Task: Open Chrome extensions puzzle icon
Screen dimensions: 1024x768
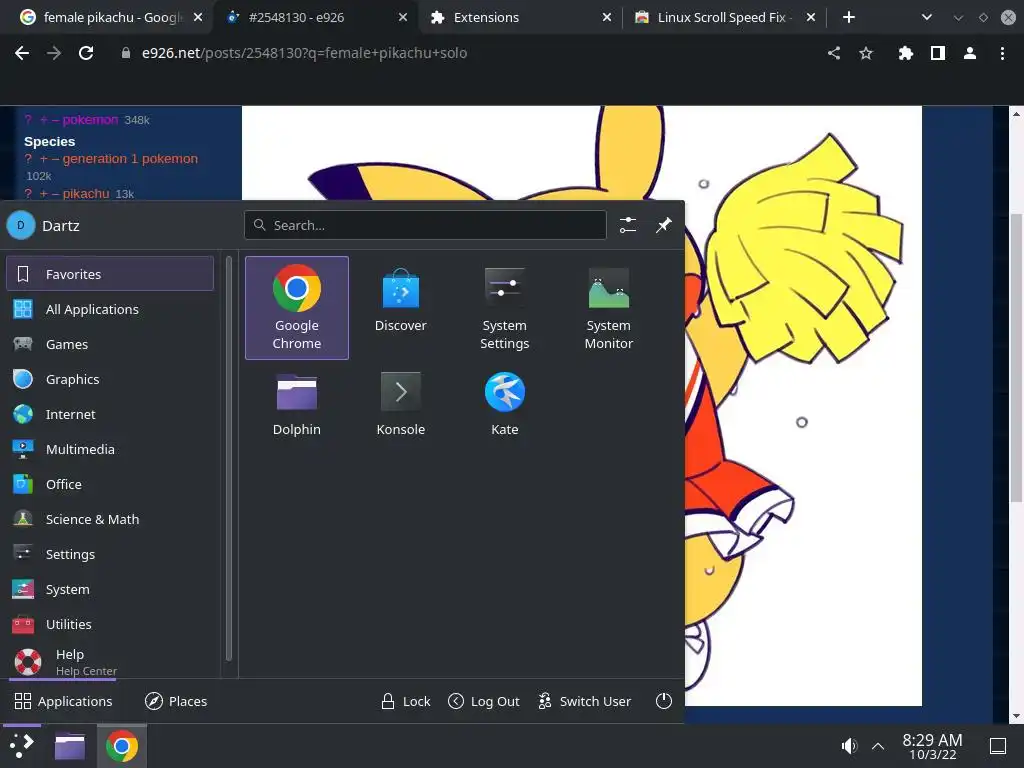Action: tap(905, 53)
